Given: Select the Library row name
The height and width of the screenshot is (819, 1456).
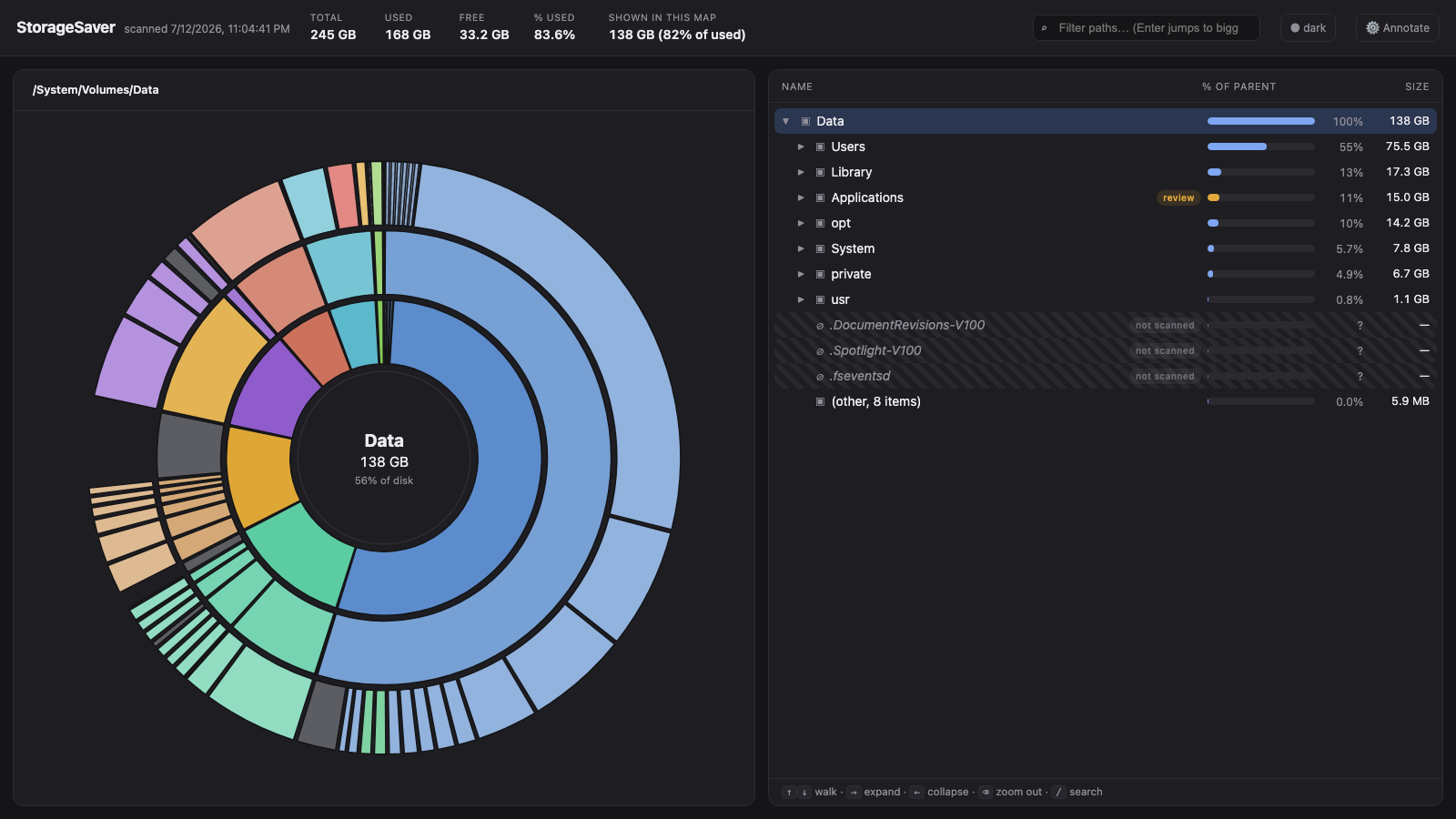Looking at the screenshot, I should click(x=852, y=172).
